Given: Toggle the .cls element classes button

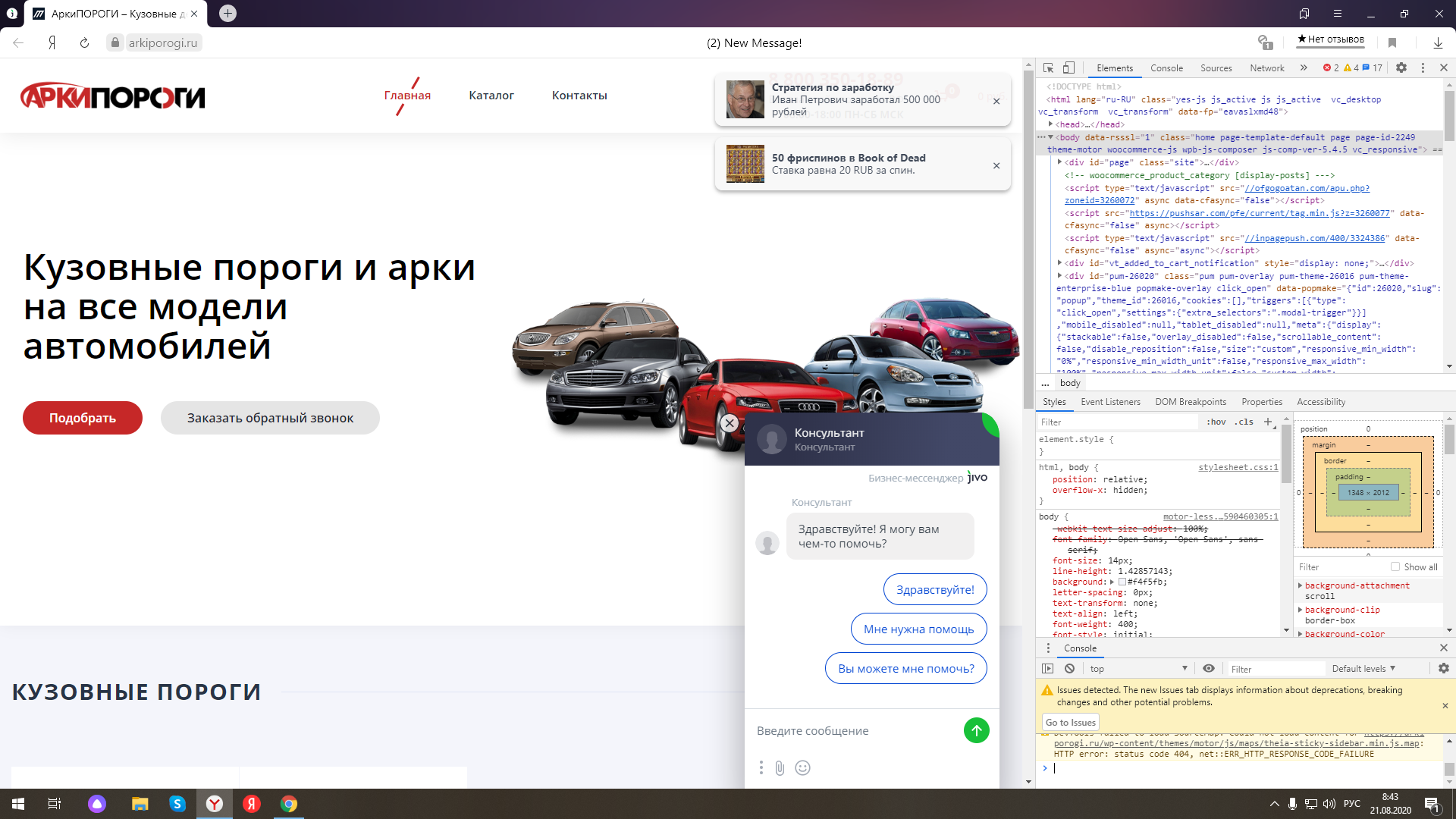Looking at the screenshot, I should click(x=1244, y=422).
